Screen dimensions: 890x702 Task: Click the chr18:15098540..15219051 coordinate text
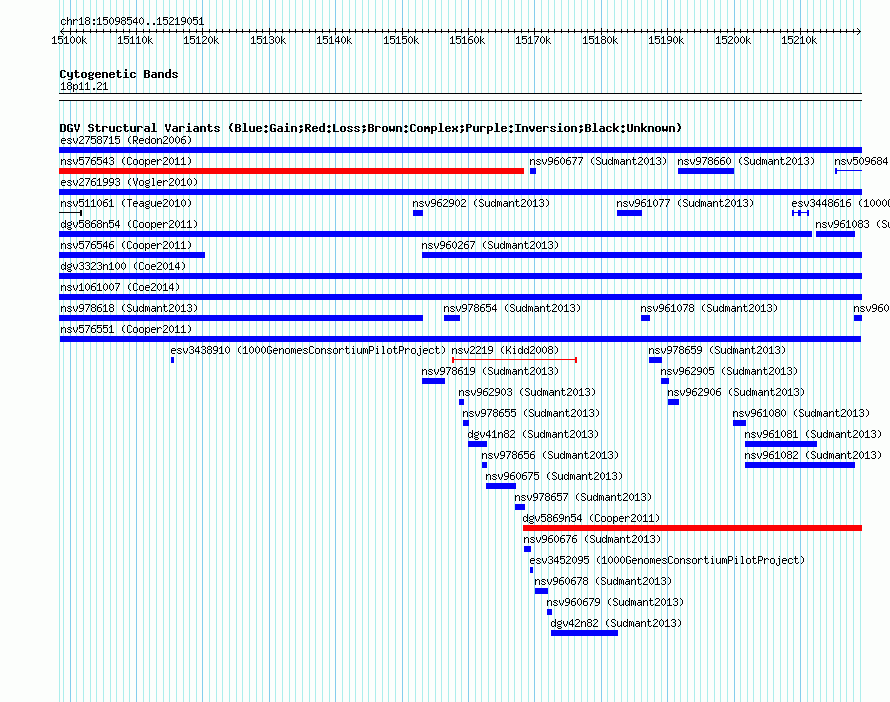click(x=132, y=21)
